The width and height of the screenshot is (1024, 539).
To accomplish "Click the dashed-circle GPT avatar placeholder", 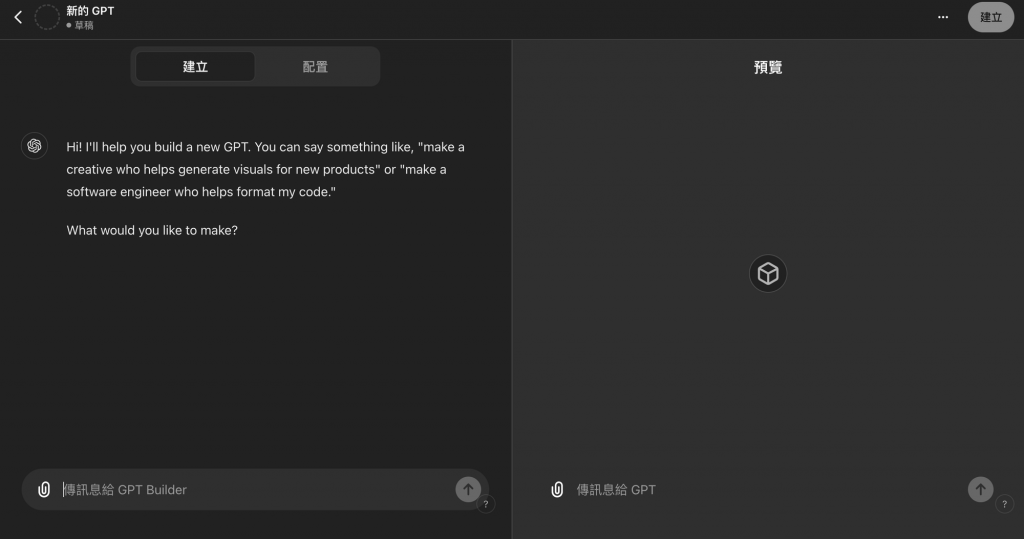I will [x=47, y=17].
